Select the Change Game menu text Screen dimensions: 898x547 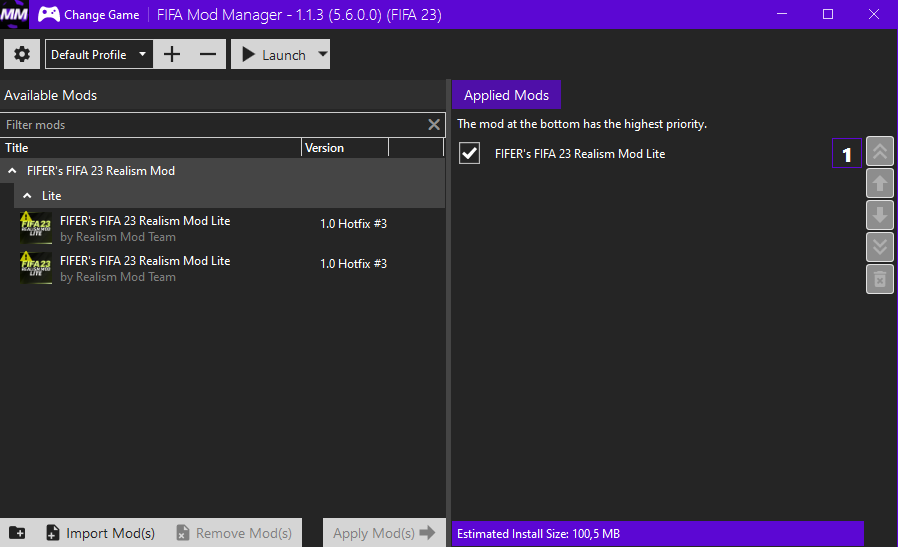pos(101,15)
